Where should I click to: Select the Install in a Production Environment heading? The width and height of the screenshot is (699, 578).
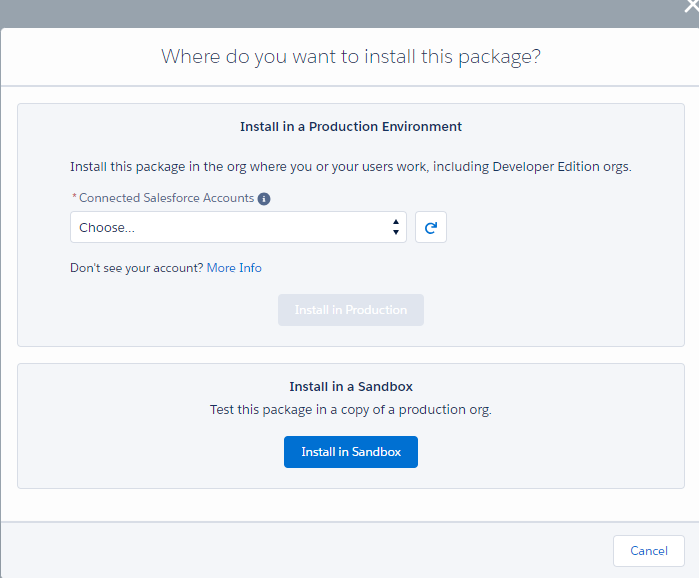351,127
